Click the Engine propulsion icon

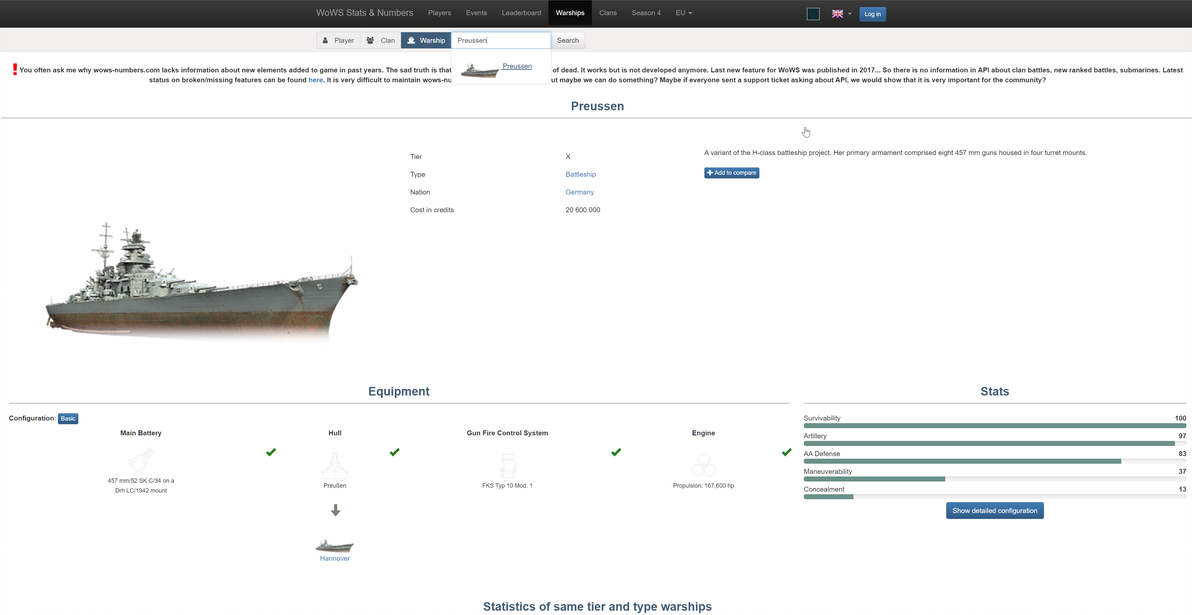[x=703, y=465]
